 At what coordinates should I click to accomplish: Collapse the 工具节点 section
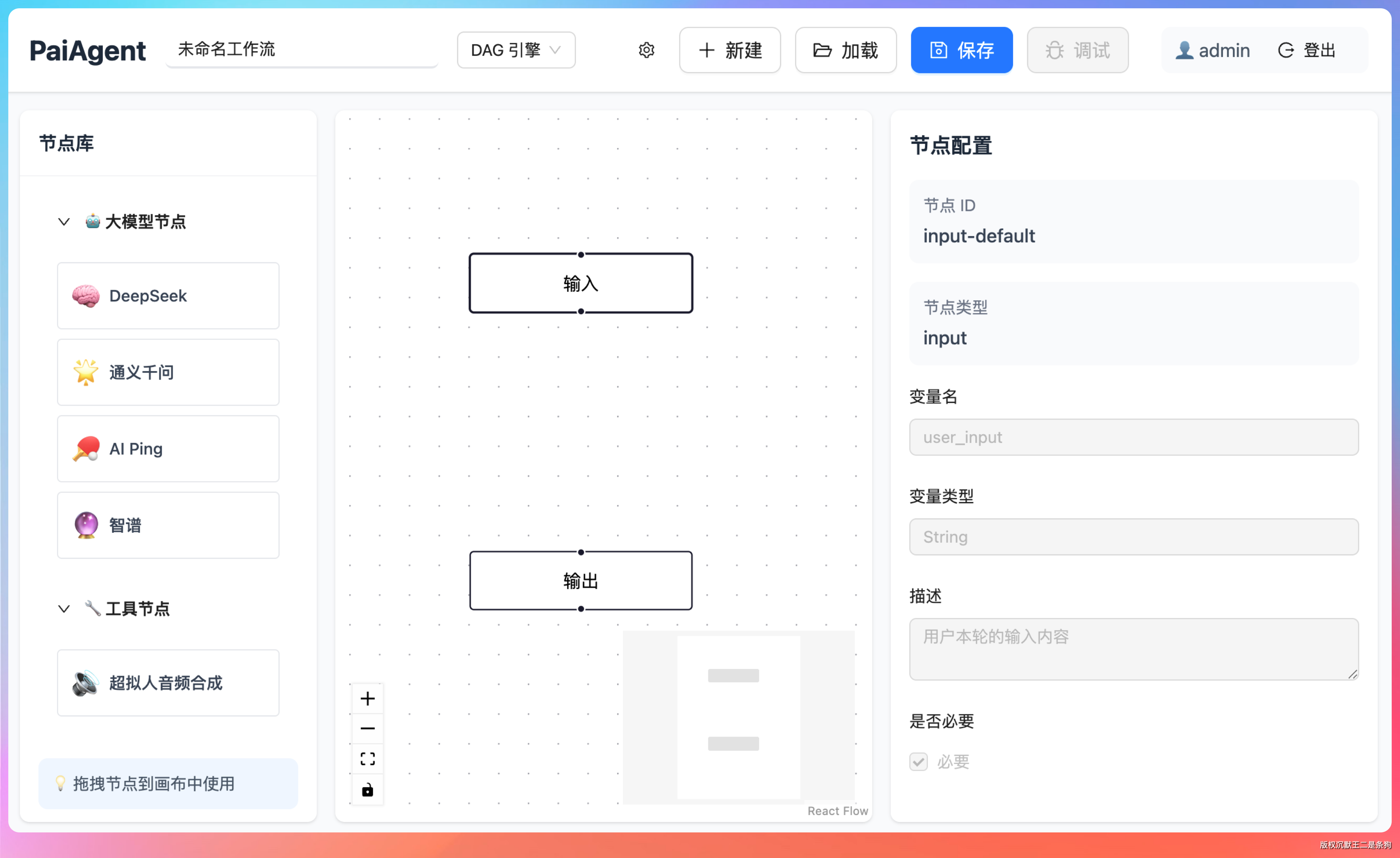(64, 609)
